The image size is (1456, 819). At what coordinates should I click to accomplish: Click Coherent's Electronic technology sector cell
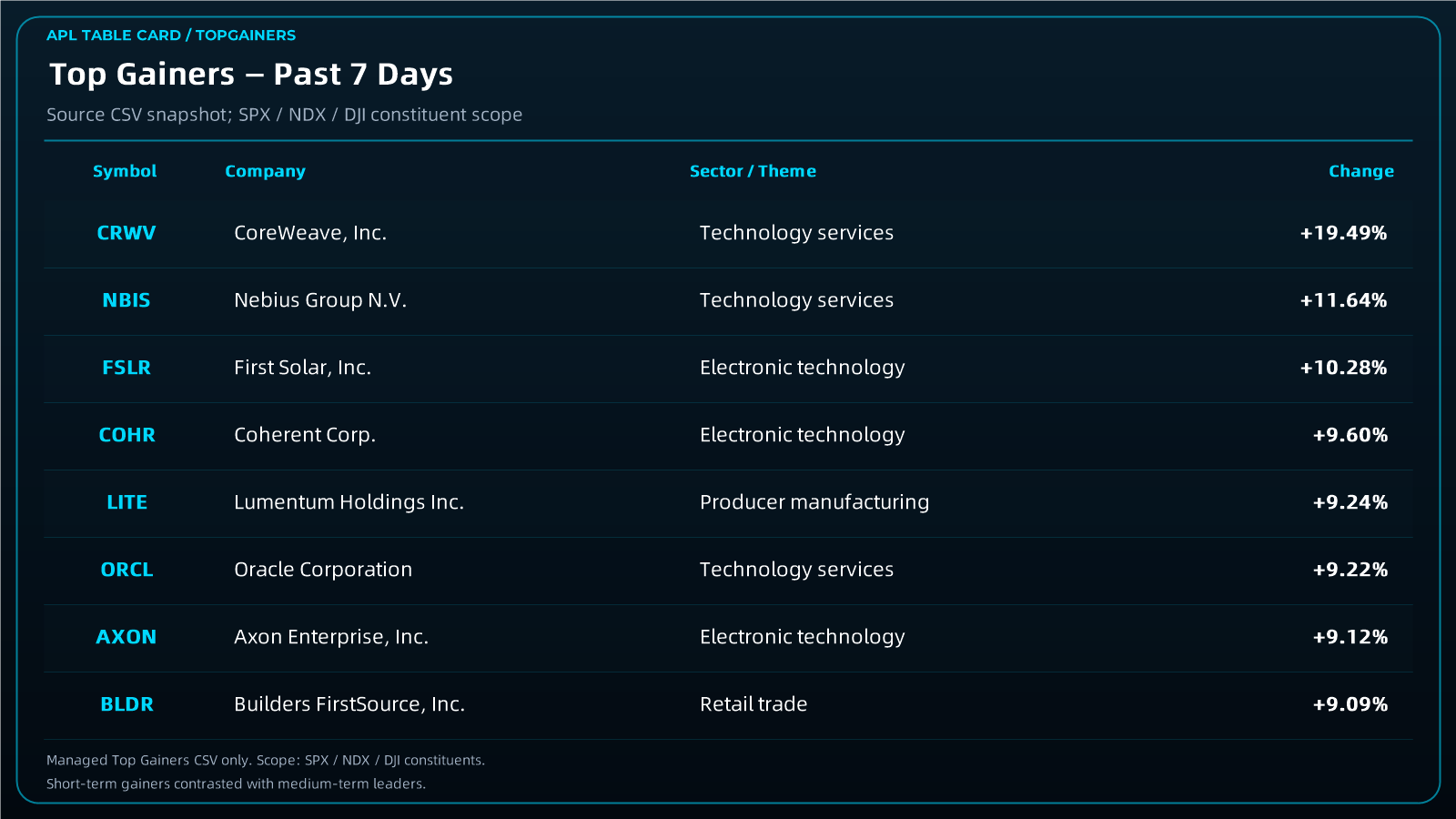point(803,435)
